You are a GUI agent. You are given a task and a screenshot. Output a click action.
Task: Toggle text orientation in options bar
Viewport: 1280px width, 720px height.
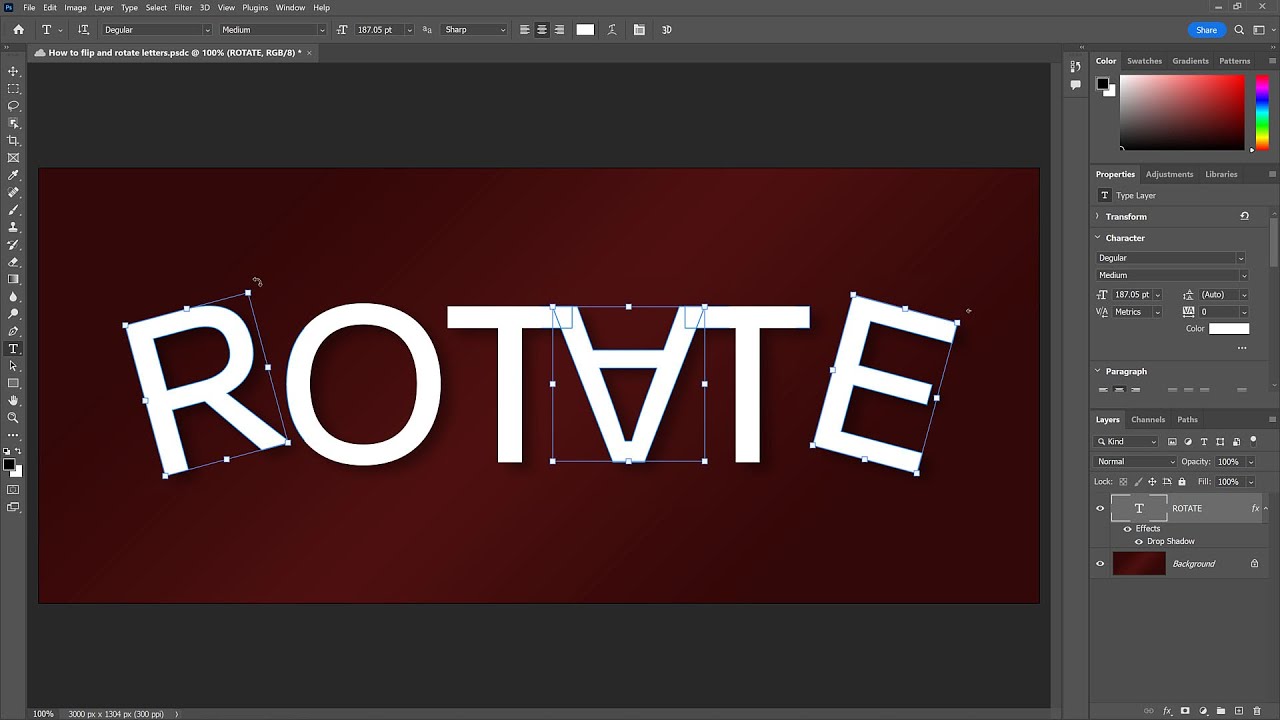(83, 30)
